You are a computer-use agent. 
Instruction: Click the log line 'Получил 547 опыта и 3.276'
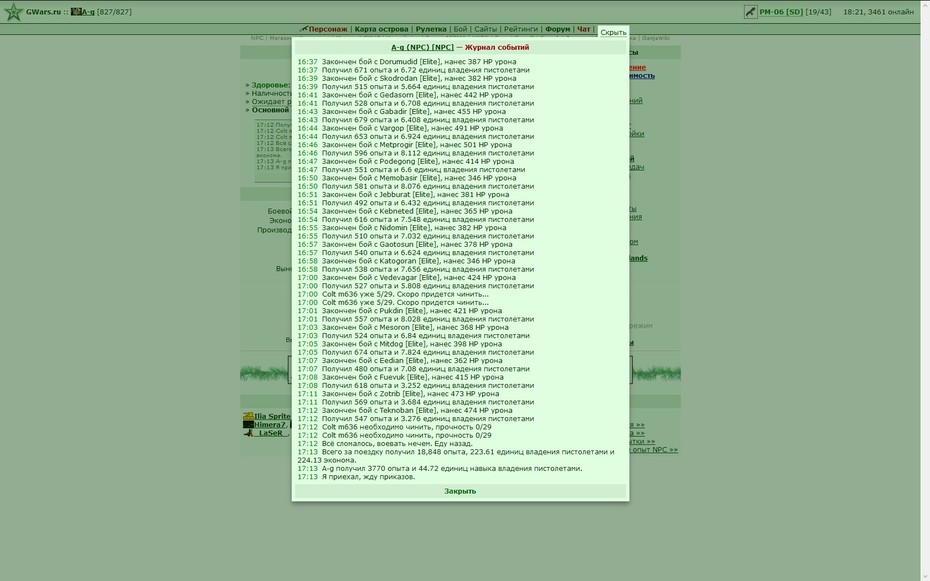point(416,419)
